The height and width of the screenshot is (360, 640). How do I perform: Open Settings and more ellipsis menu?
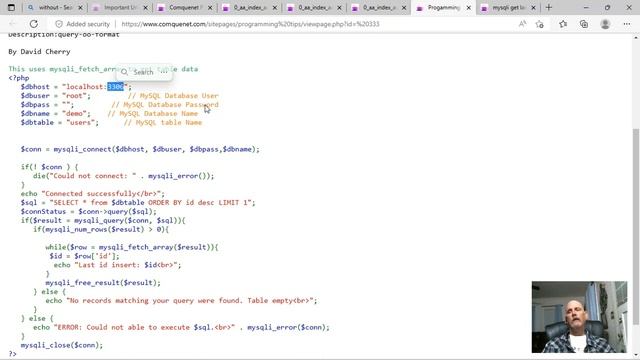[x=627, y=24]
